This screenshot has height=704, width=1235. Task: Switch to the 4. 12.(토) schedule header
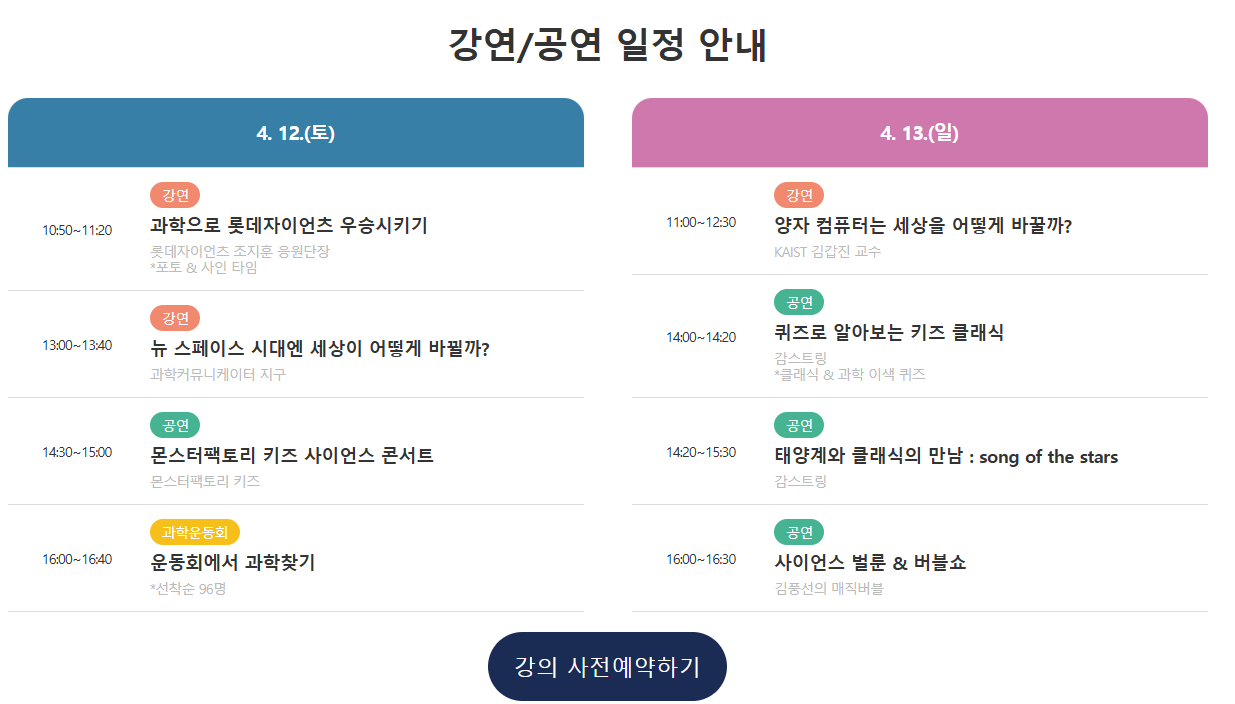coord(296,131)
